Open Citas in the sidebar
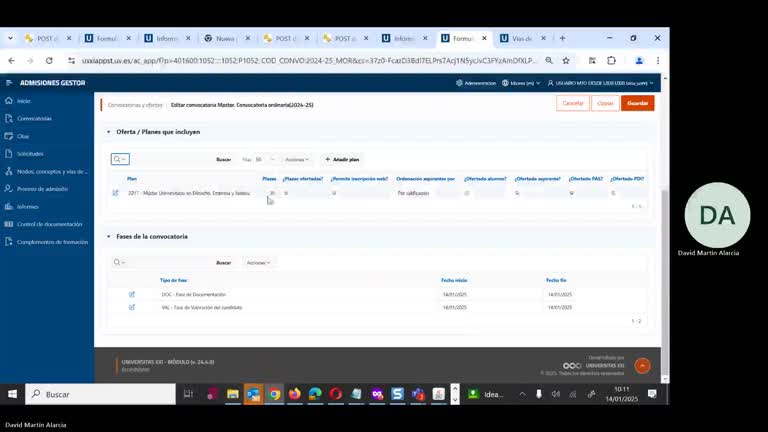The width and height of the screenshot is (768, 432). pyautogui.click(x=23, y=136)
